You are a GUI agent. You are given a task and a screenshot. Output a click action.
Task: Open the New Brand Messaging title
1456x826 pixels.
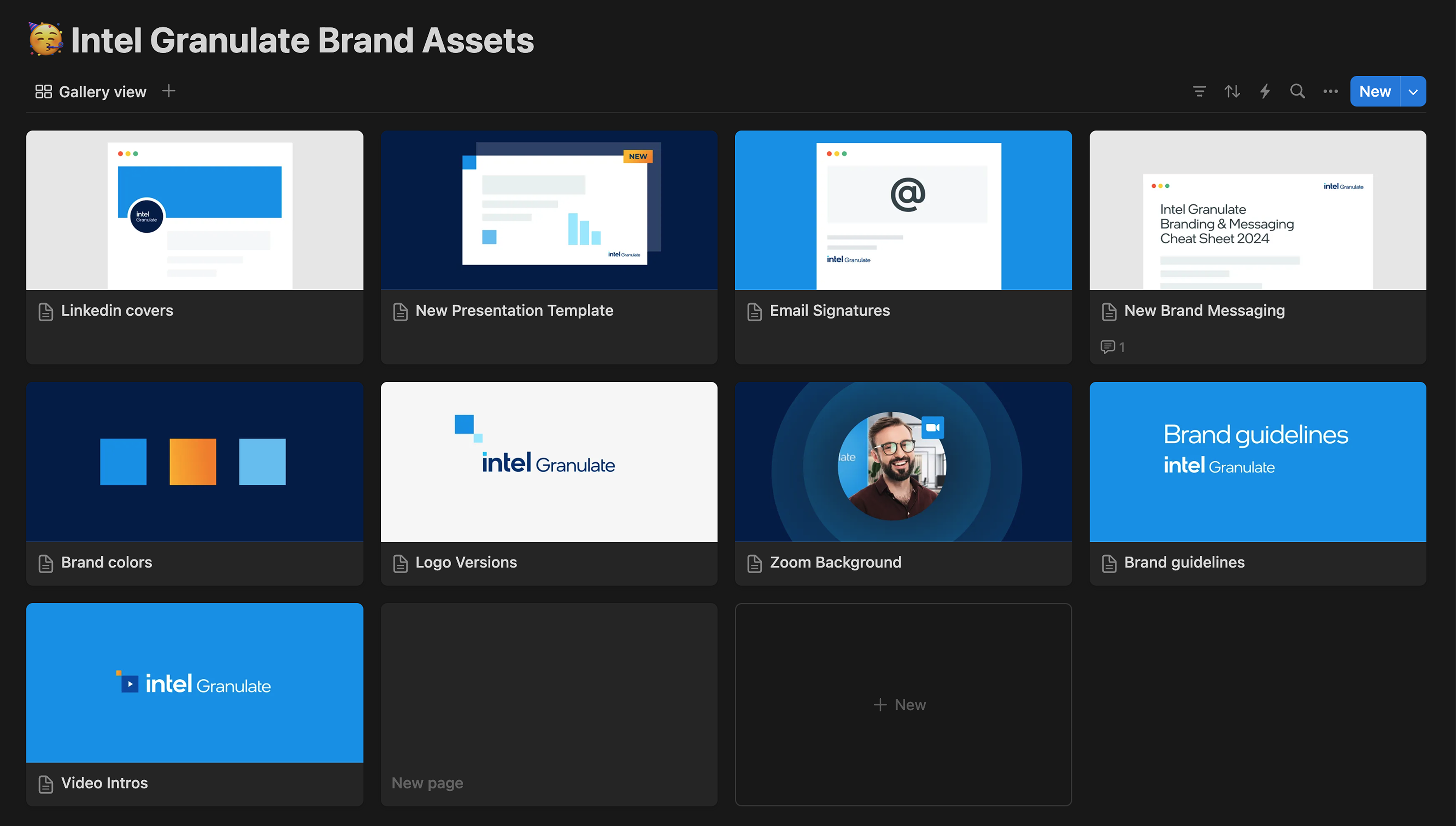1204,310
